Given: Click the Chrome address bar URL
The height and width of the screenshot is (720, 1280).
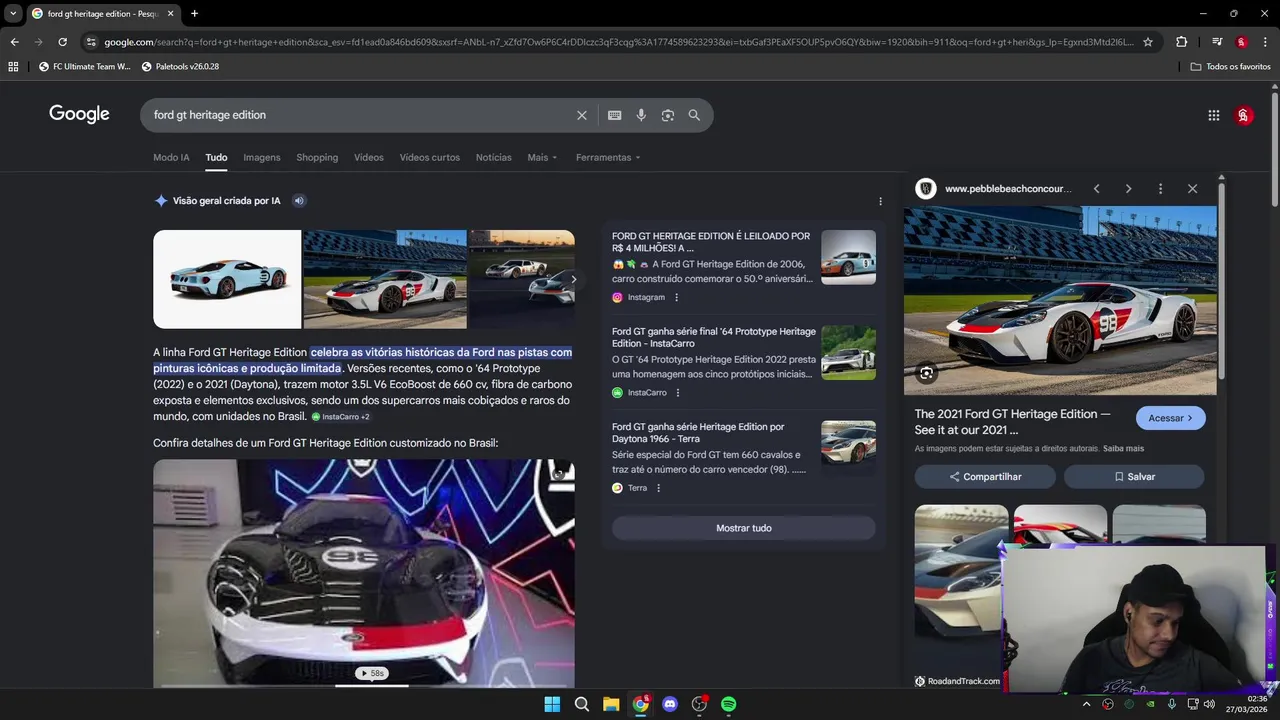Looking at the screenshot, I should pos(618,42).
